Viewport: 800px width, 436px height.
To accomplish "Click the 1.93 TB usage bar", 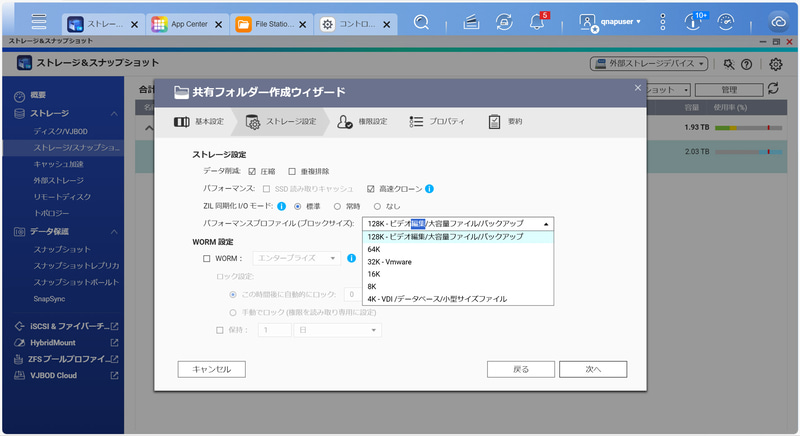I will tap(748, 127).
